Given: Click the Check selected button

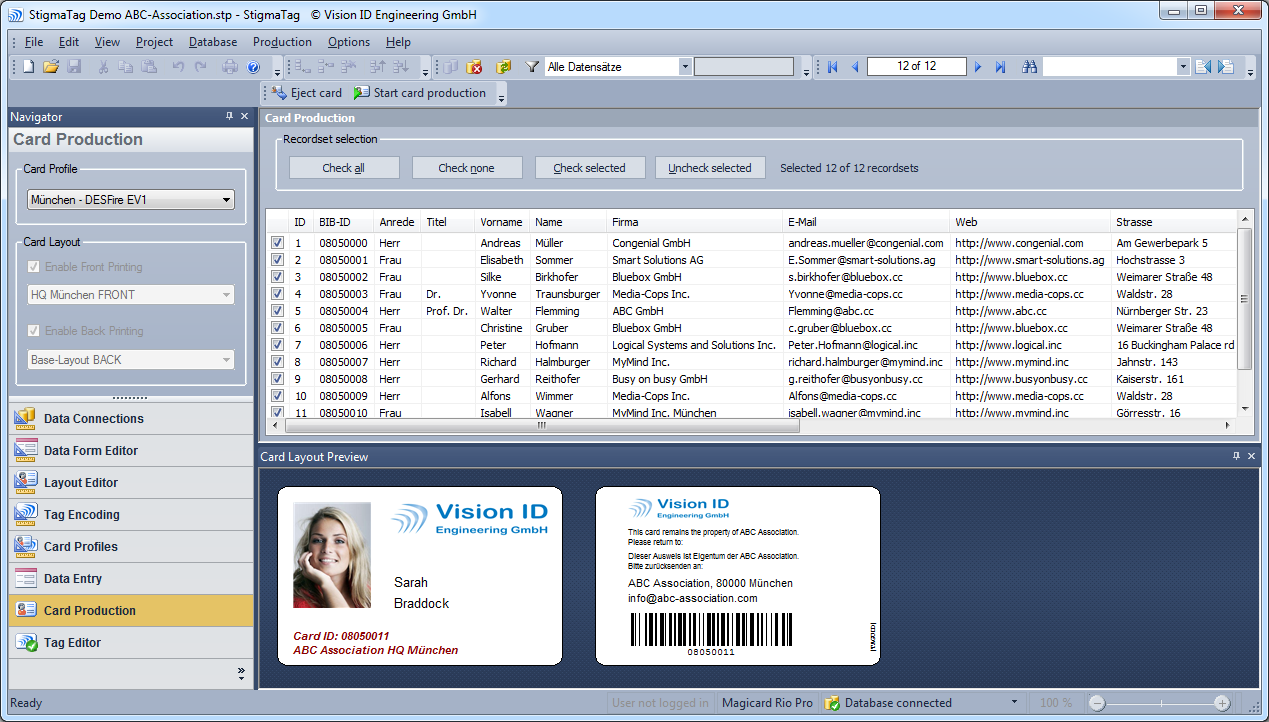Looking at the screenshot, I should [590, 168].
